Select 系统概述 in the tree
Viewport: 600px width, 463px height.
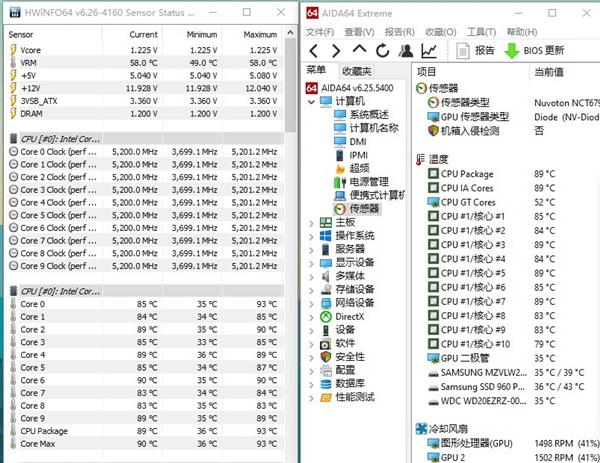click(x=361, y=115)
